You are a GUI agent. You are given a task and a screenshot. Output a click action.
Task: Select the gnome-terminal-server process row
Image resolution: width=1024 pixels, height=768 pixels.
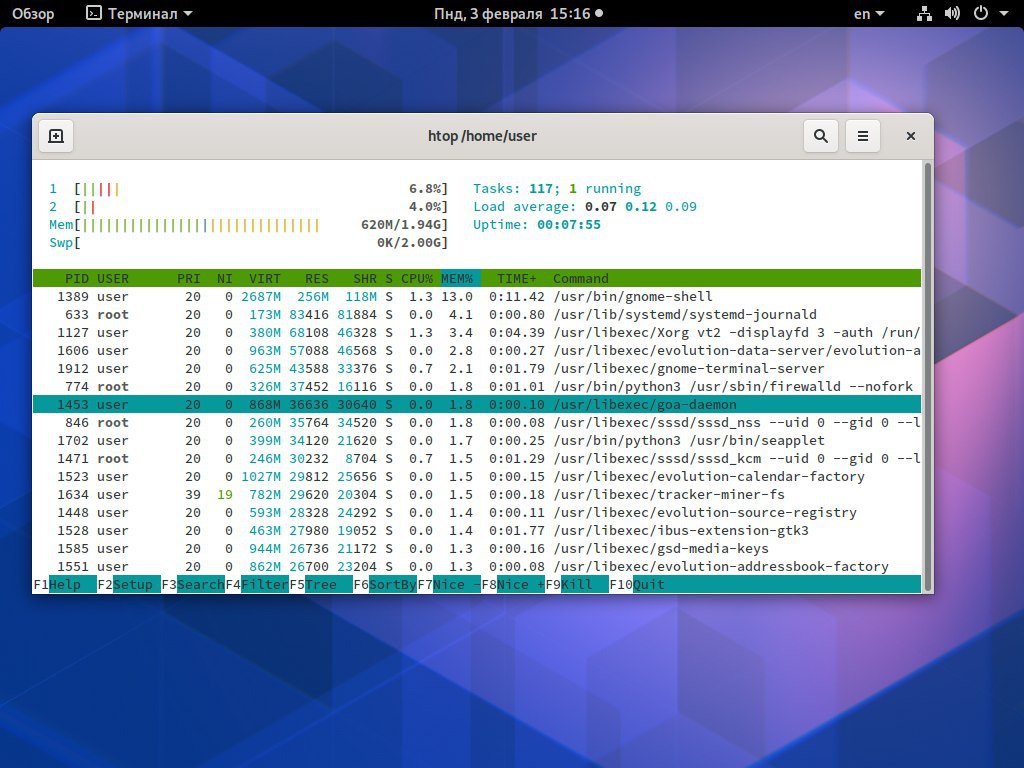tap(477, 368)
